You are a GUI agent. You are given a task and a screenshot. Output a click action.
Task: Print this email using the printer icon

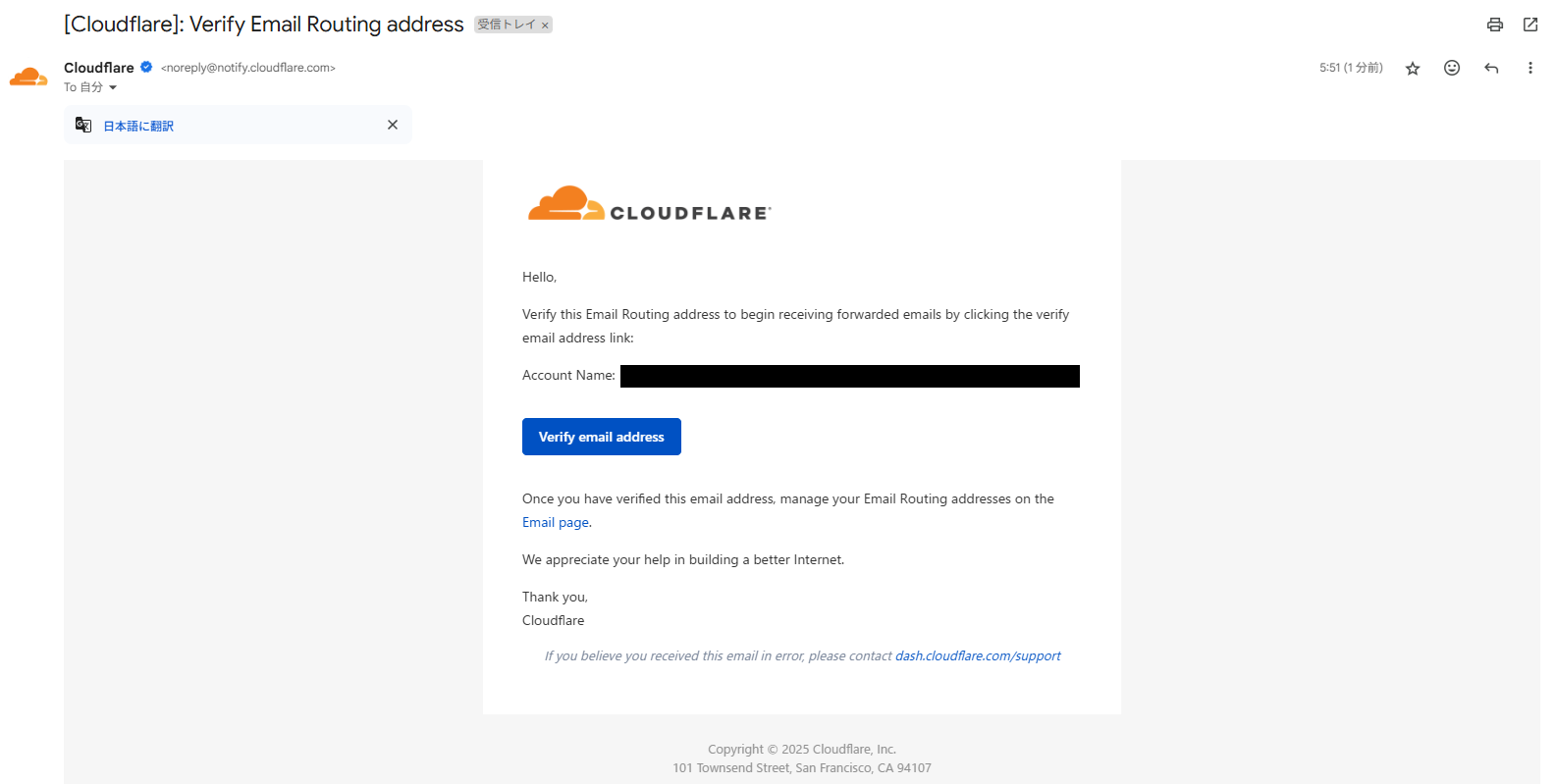coord(1494,25)
